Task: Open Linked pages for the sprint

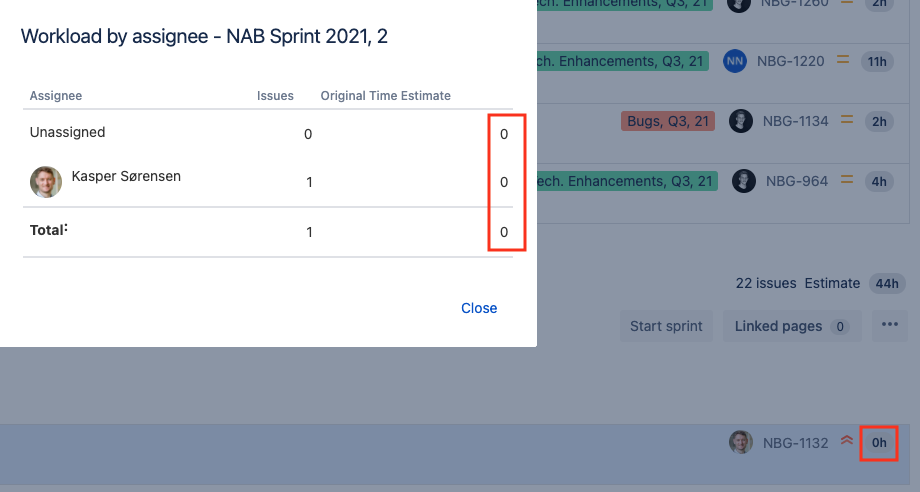Action: point(792,326)
